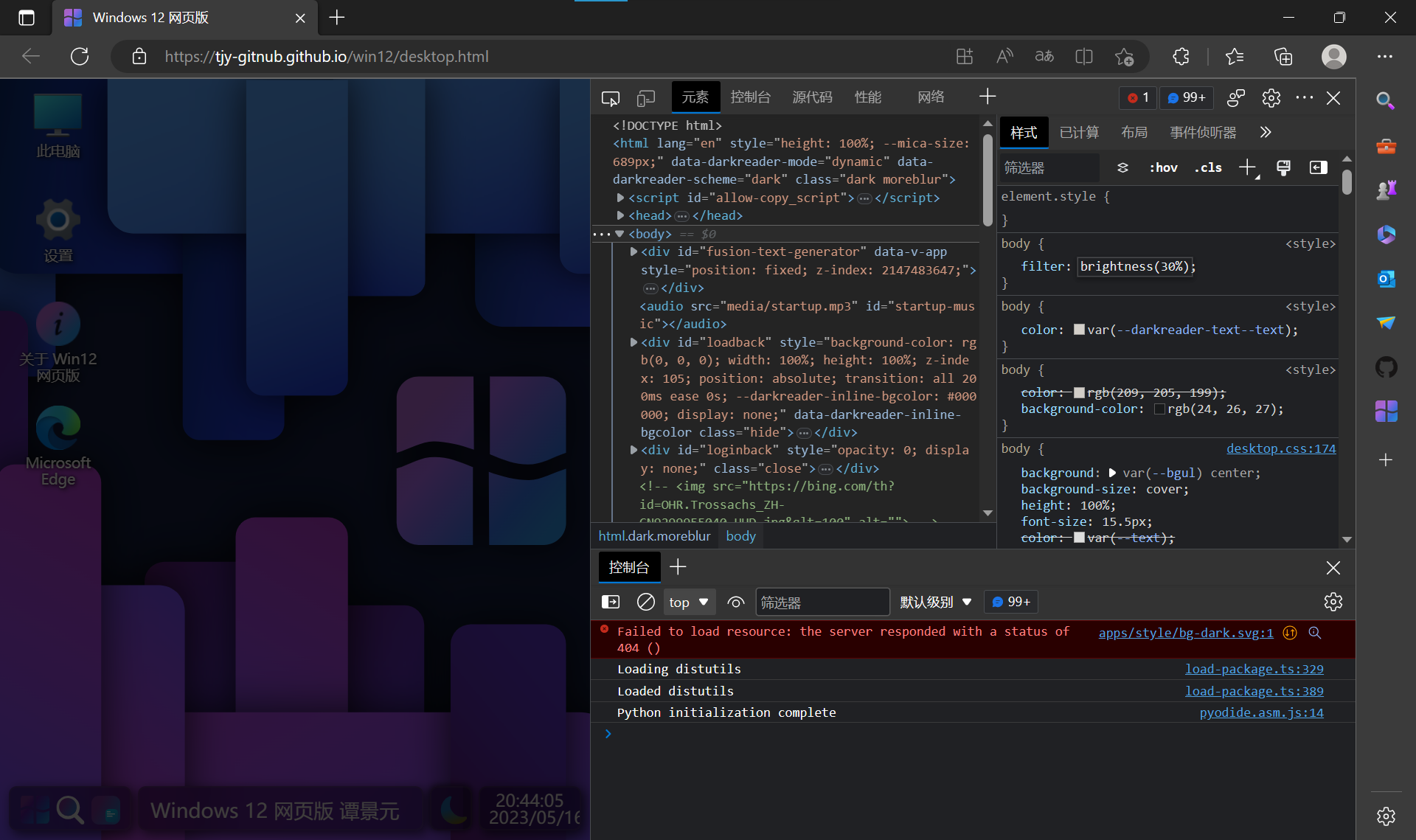The image size is (1416, 840).
Task: Click new style rule plus icon
Action: [x=1247, y=167]
